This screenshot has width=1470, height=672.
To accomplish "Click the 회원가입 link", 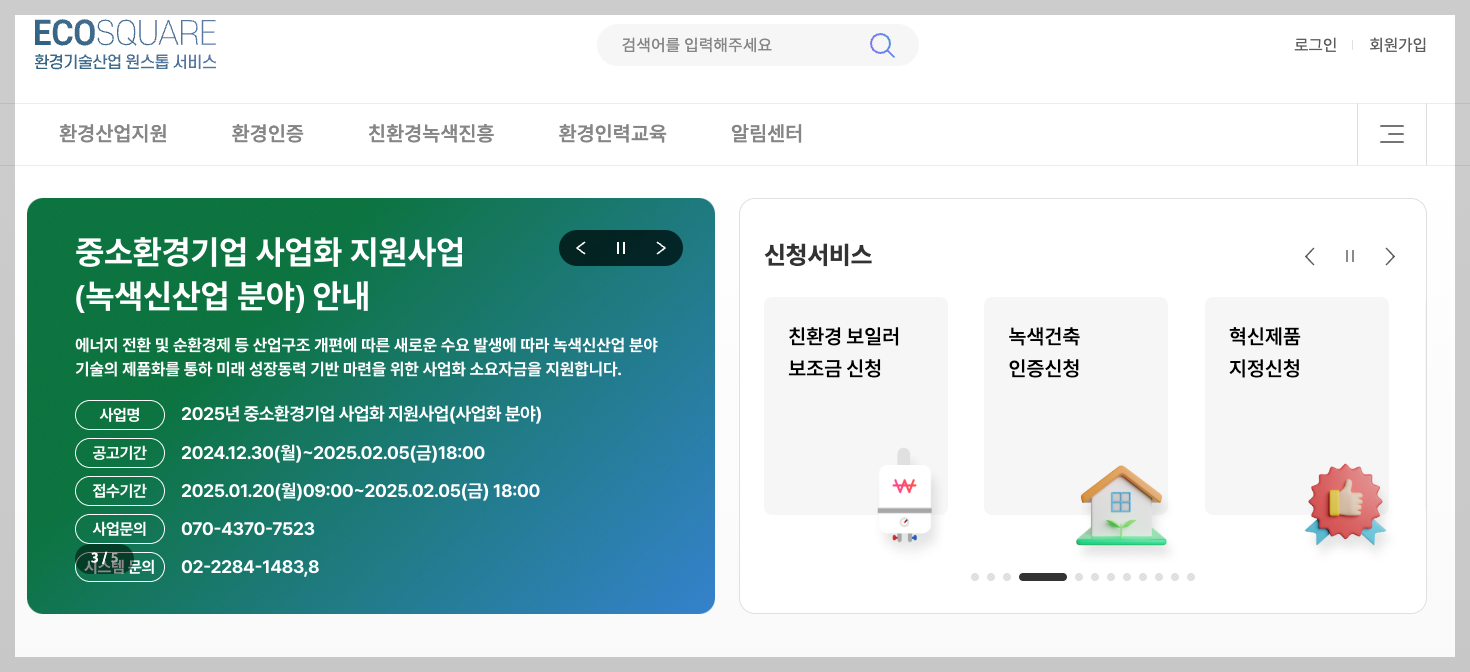I will click(x=1397, y=44).
